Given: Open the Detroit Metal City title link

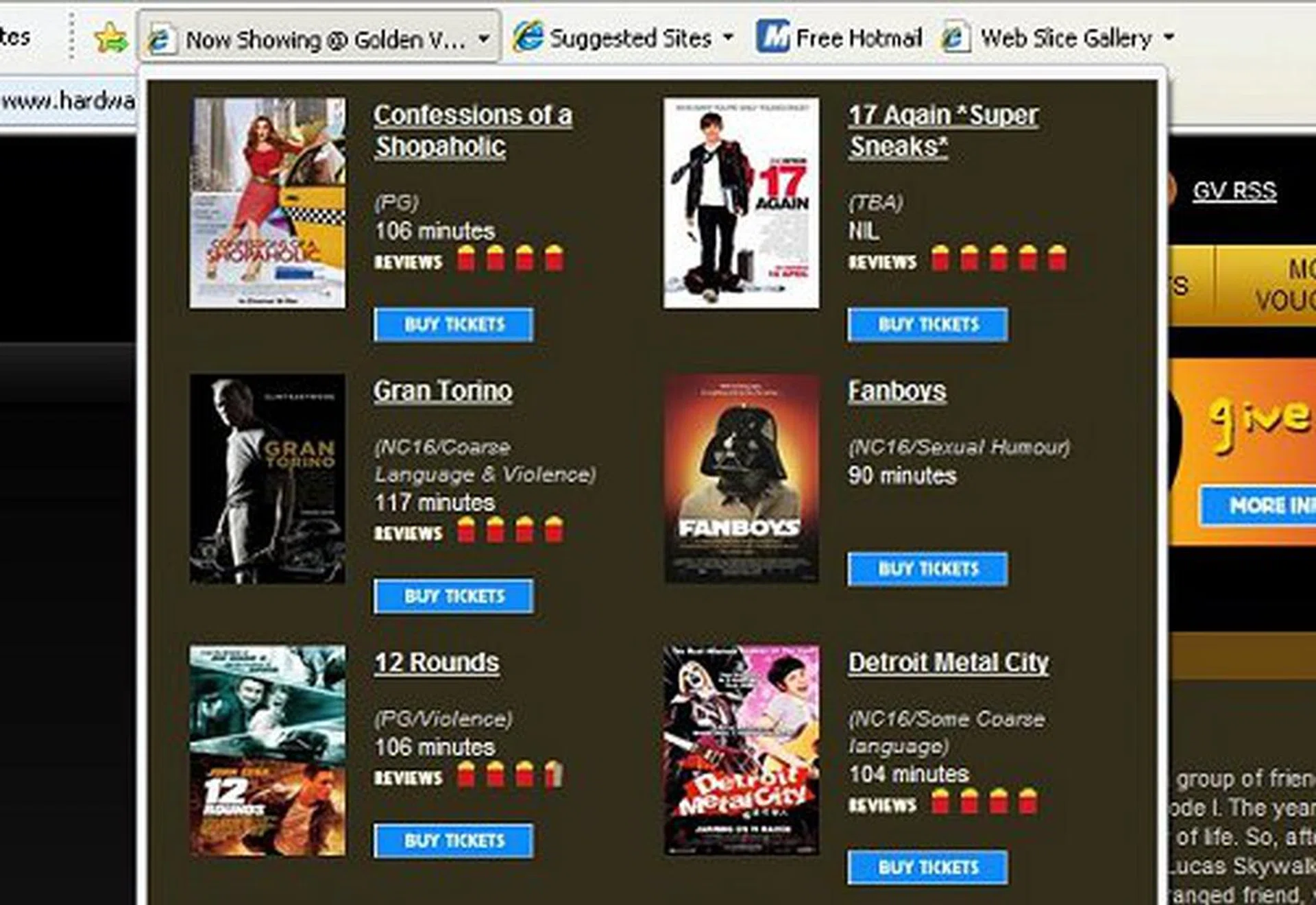Looking at the screenshot, I should click(x=948, y=662).
